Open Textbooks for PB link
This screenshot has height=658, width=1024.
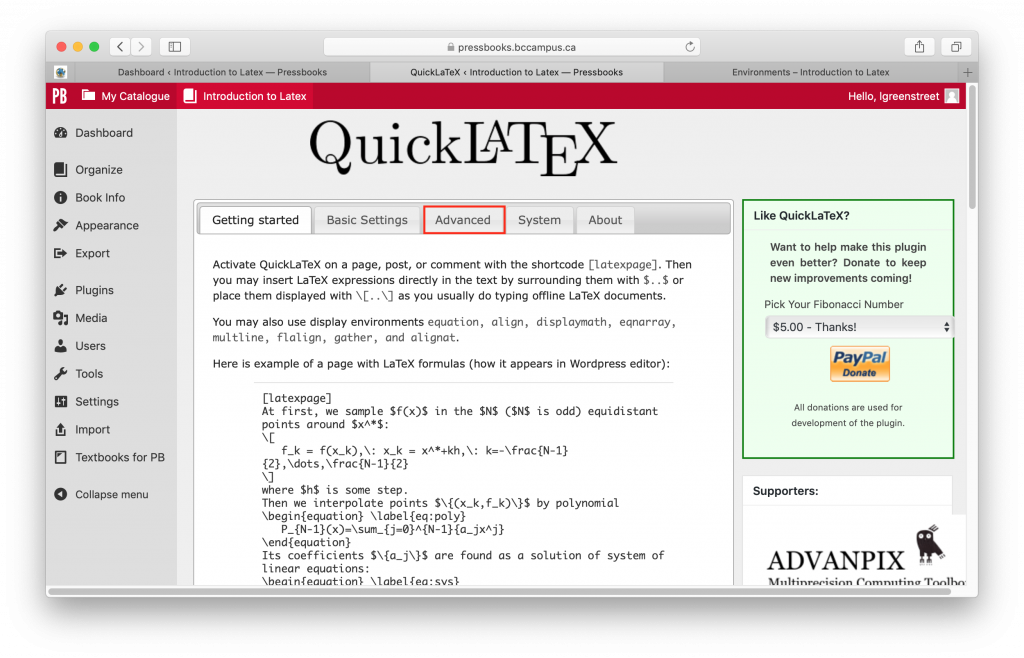[120, 457]
